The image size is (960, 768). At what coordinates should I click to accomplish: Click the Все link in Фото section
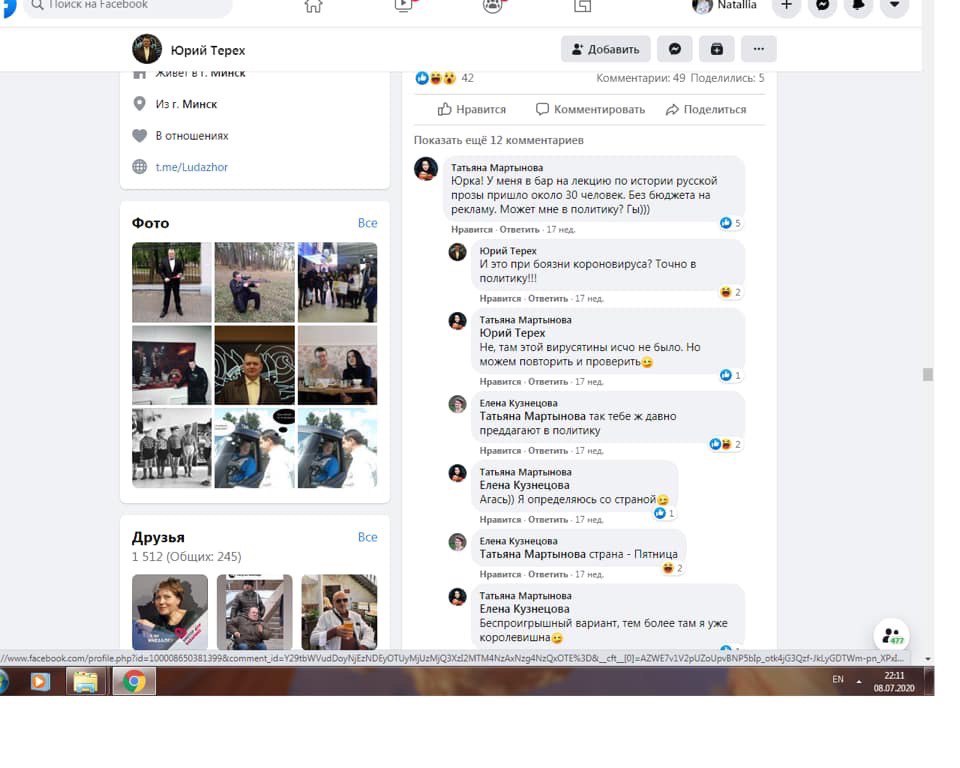click(367, 223)
